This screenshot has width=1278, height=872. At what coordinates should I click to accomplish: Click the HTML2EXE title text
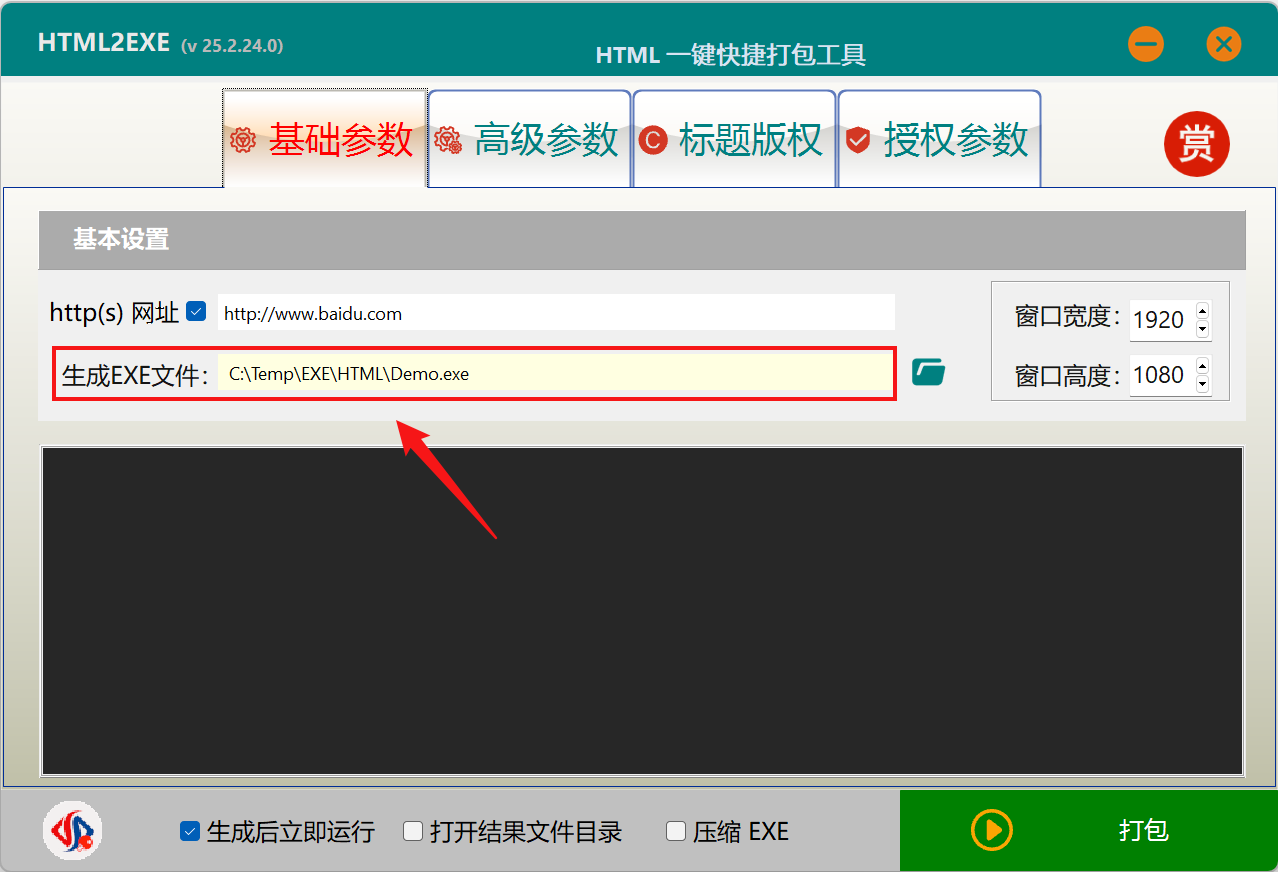pyautogui.click(x=104, y=43)
